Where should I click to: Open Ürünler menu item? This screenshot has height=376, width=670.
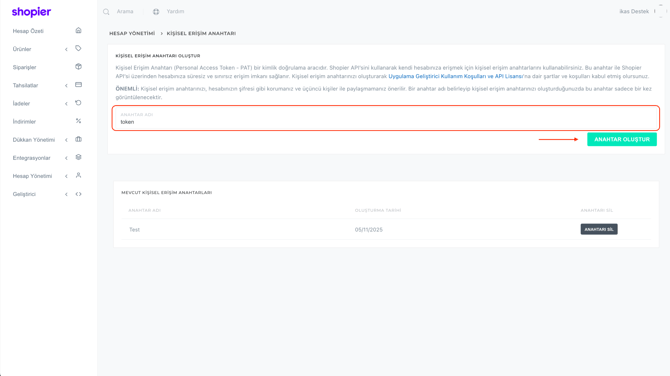(22, 49)
